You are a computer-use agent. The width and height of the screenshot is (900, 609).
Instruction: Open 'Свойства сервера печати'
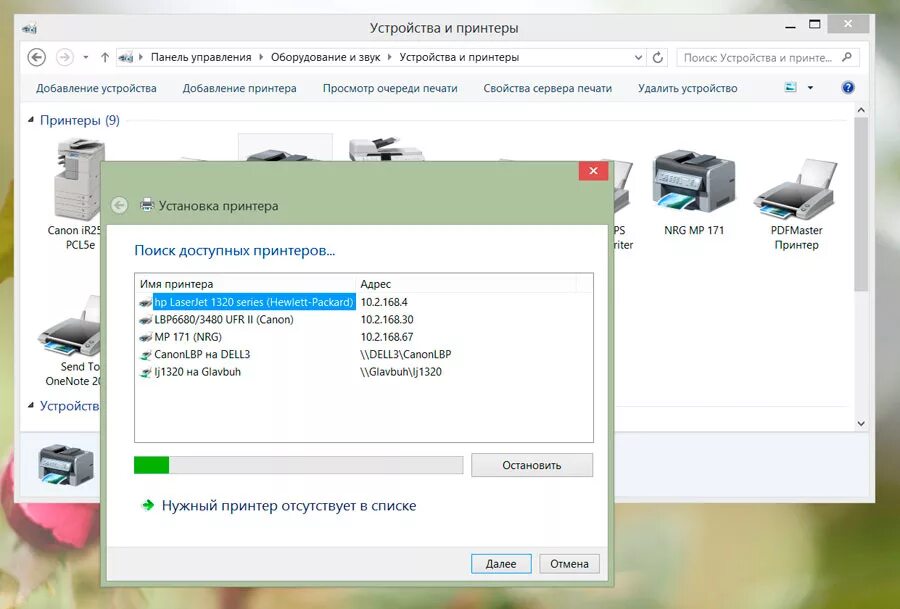click(x=548, y=88)
